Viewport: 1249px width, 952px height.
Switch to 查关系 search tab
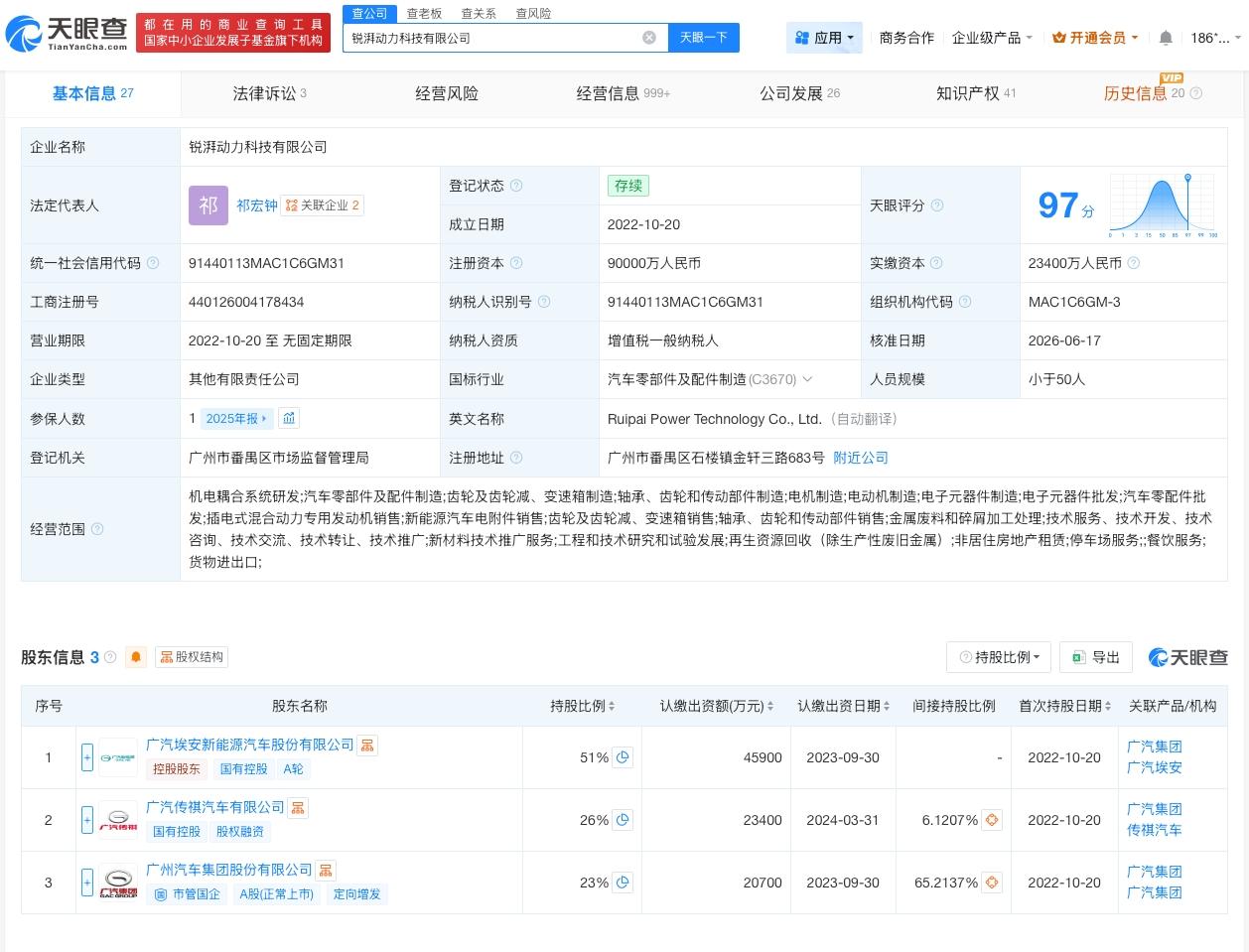[479, 13]
